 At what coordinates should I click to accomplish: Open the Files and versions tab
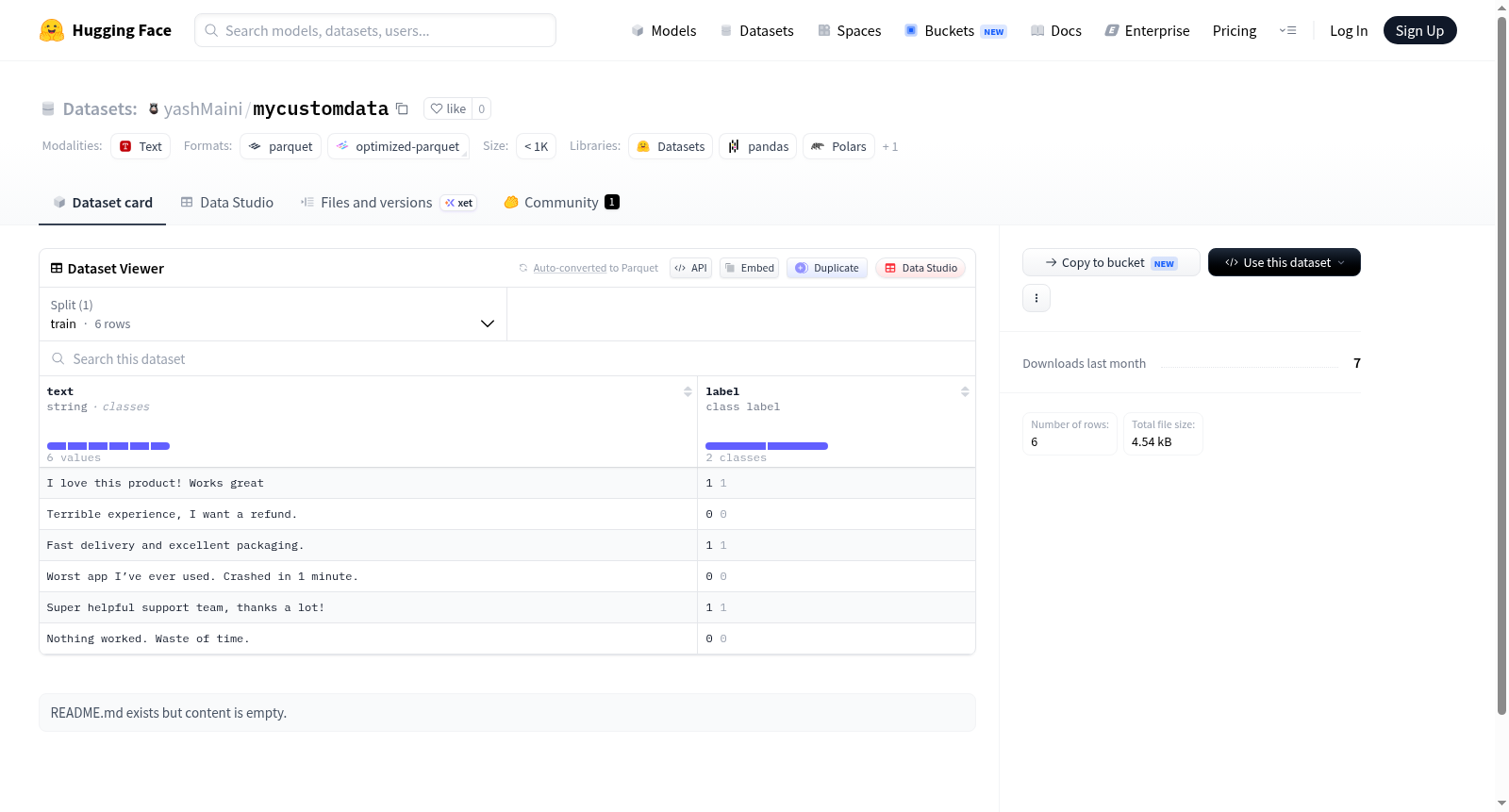pyautogui.click(x=389, y=202)
